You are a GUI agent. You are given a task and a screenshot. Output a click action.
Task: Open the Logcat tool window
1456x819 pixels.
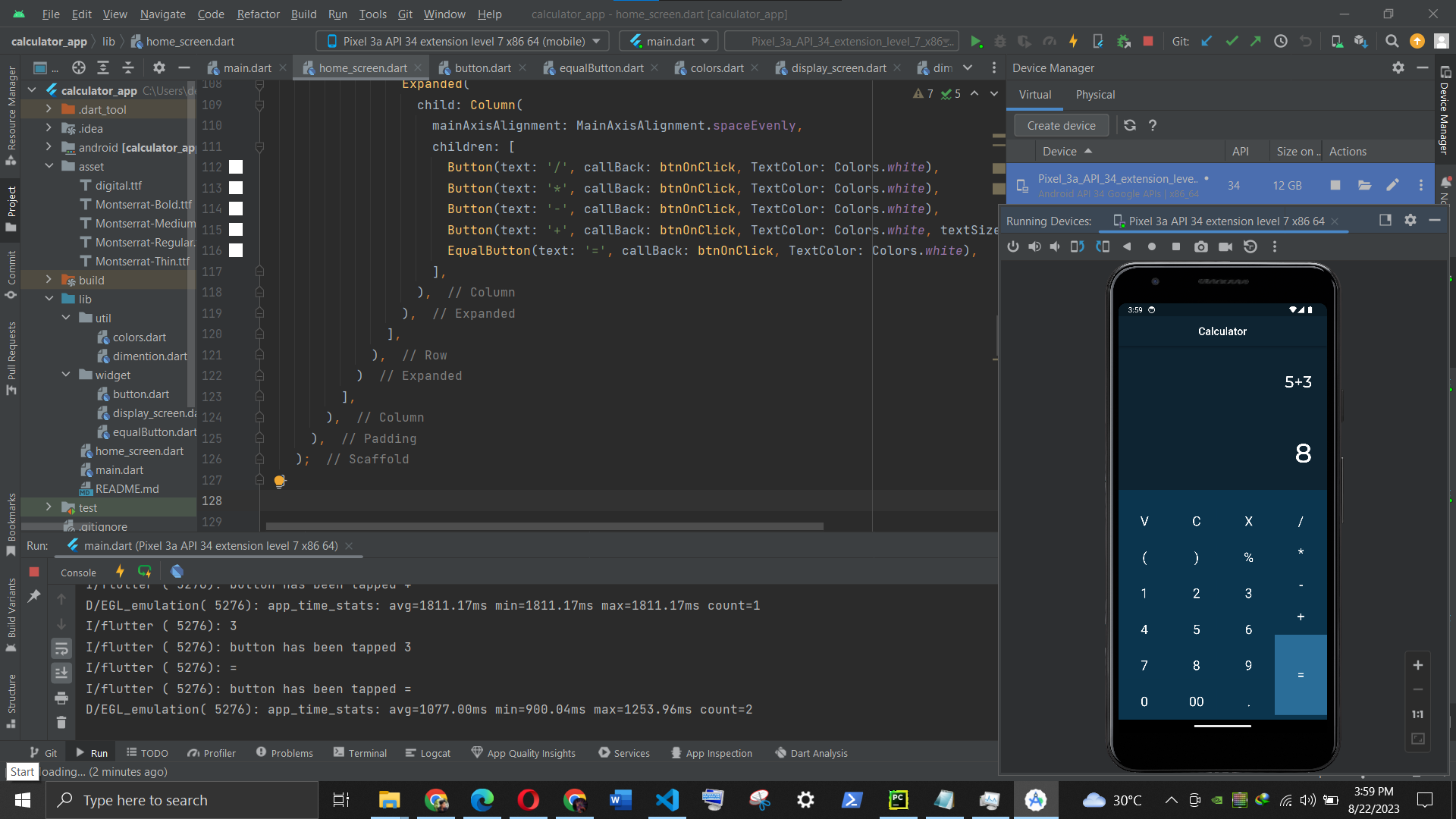click(428, 752)
